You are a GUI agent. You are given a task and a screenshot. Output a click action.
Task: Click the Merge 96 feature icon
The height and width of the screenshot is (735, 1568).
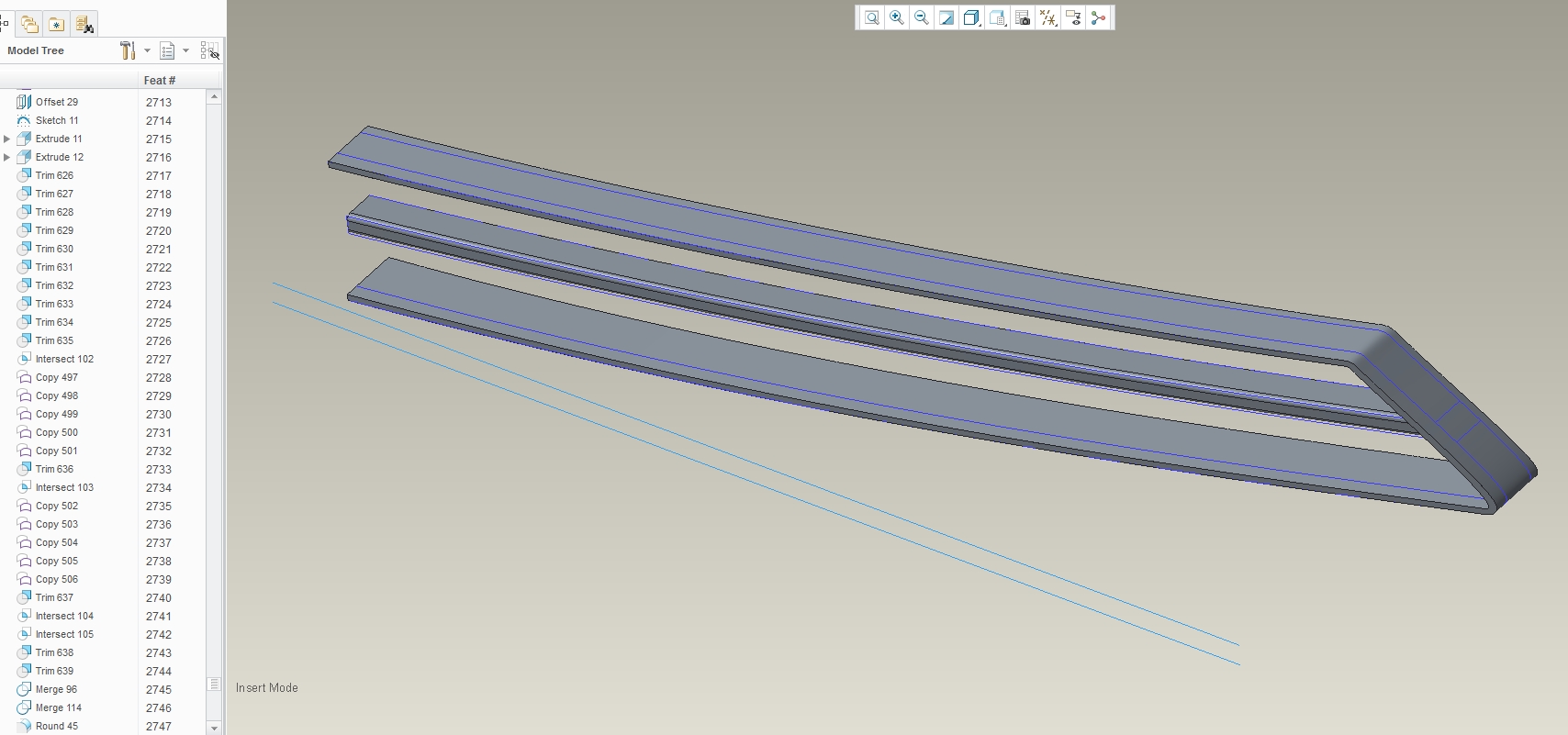click(24, 689)
